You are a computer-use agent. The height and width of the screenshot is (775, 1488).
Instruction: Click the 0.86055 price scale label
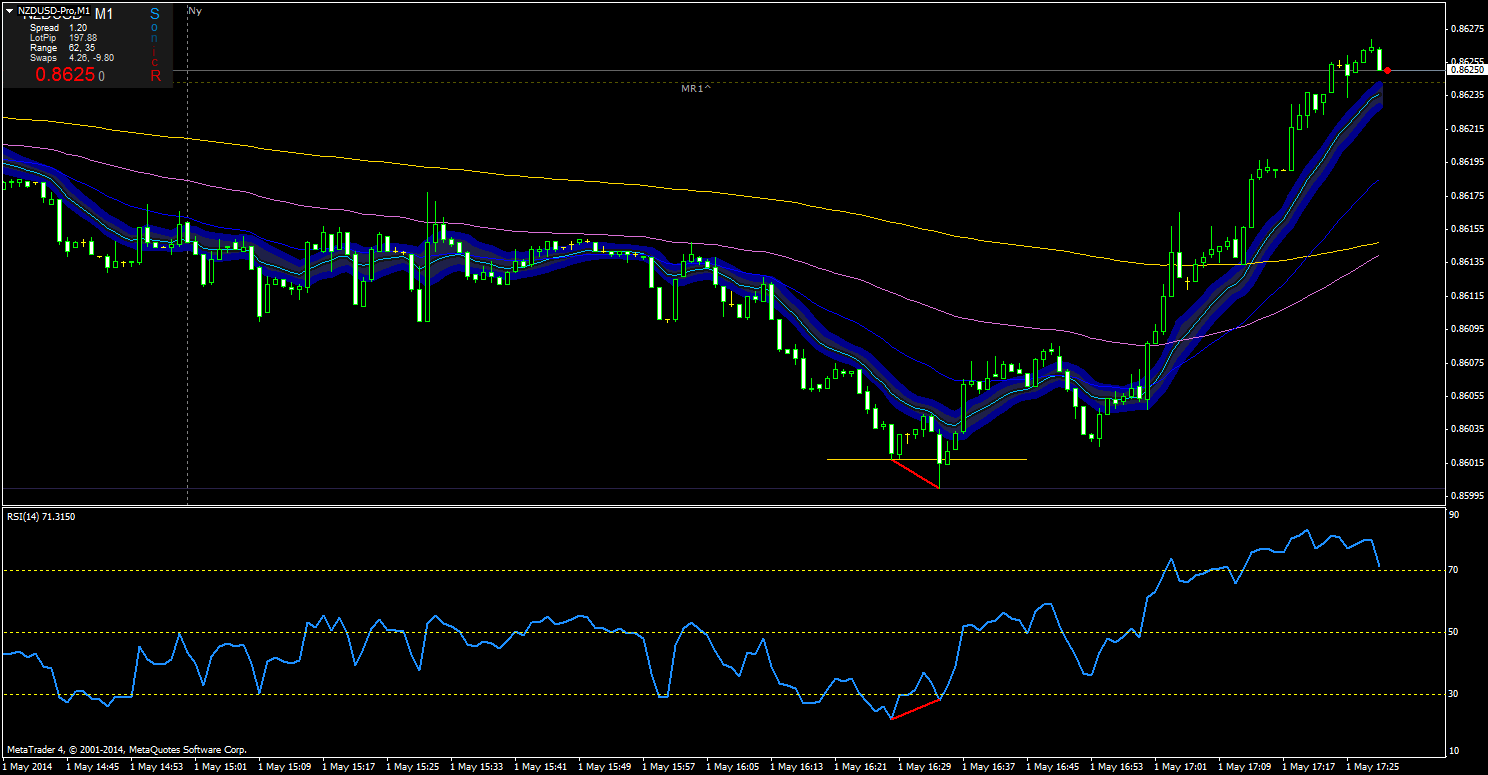coord(1466,395)
